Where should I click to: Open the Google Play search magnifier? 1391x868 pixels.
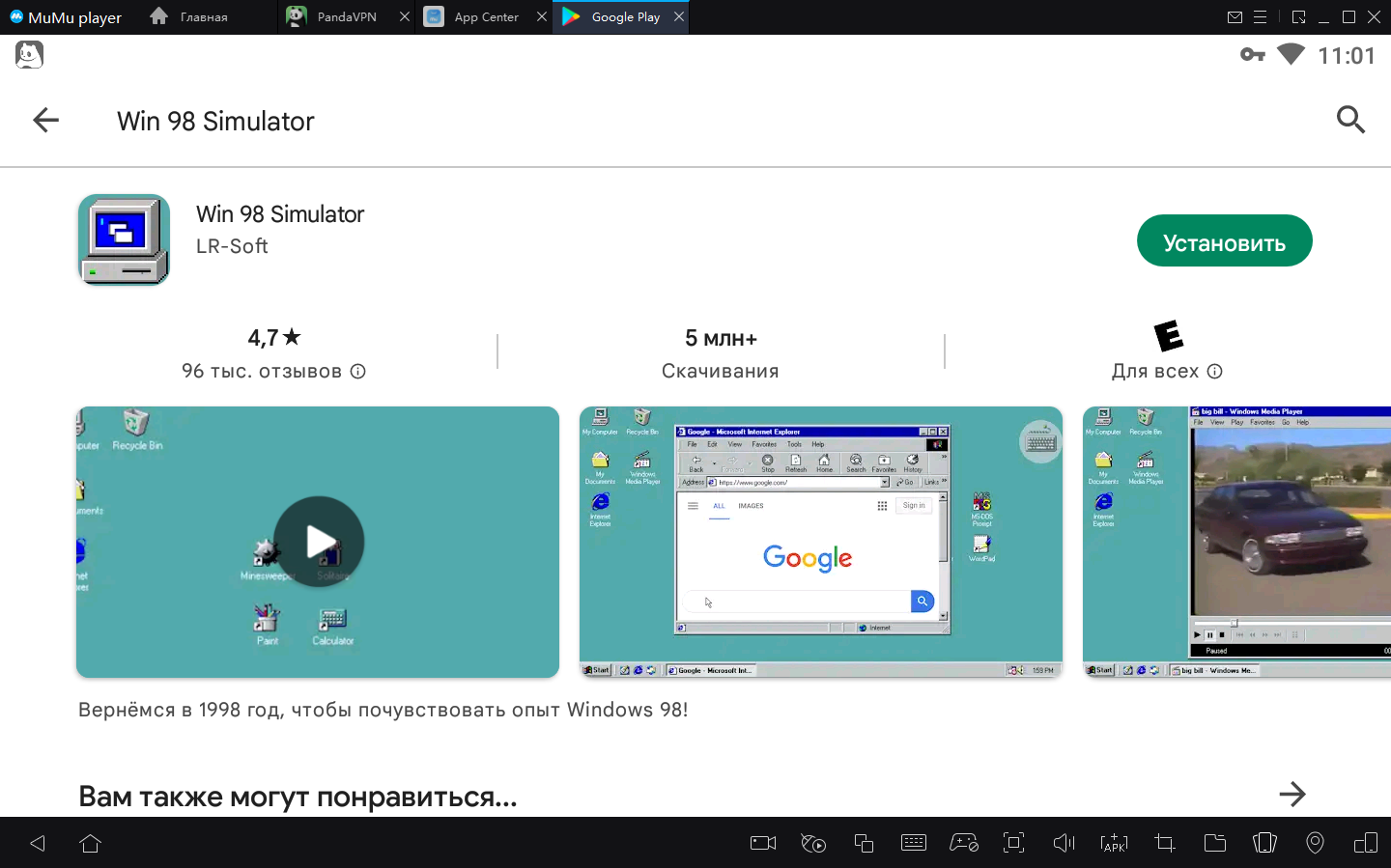point(1349,120)
